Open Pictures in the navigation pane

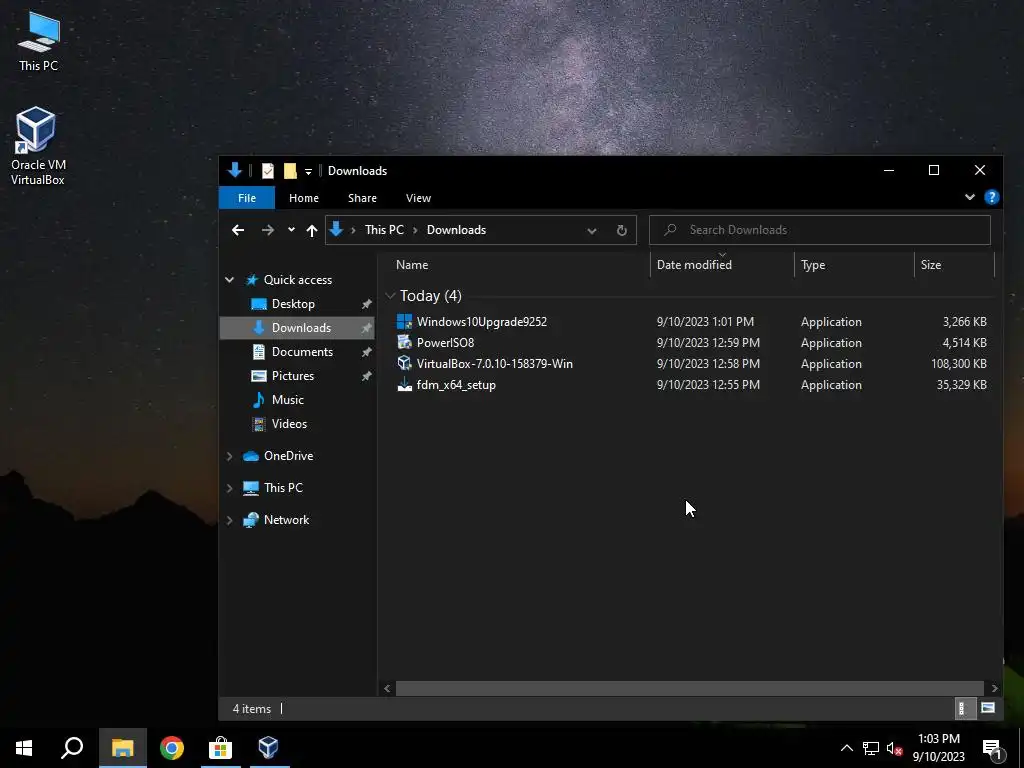(293, 376)
